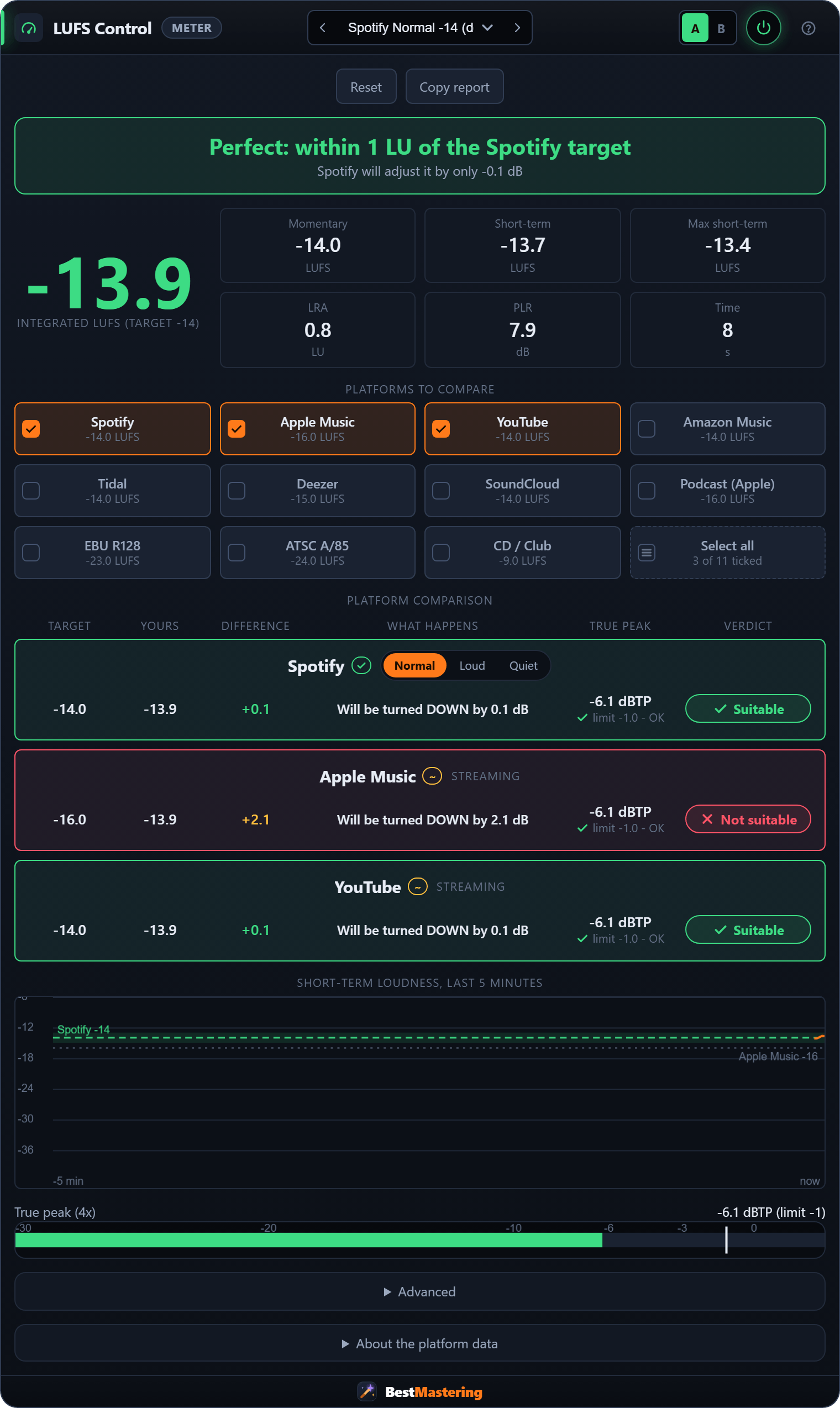The height and width of the screenshot is (1408, 840).
Task: Click Copy report button
Action: pos(454,87)
